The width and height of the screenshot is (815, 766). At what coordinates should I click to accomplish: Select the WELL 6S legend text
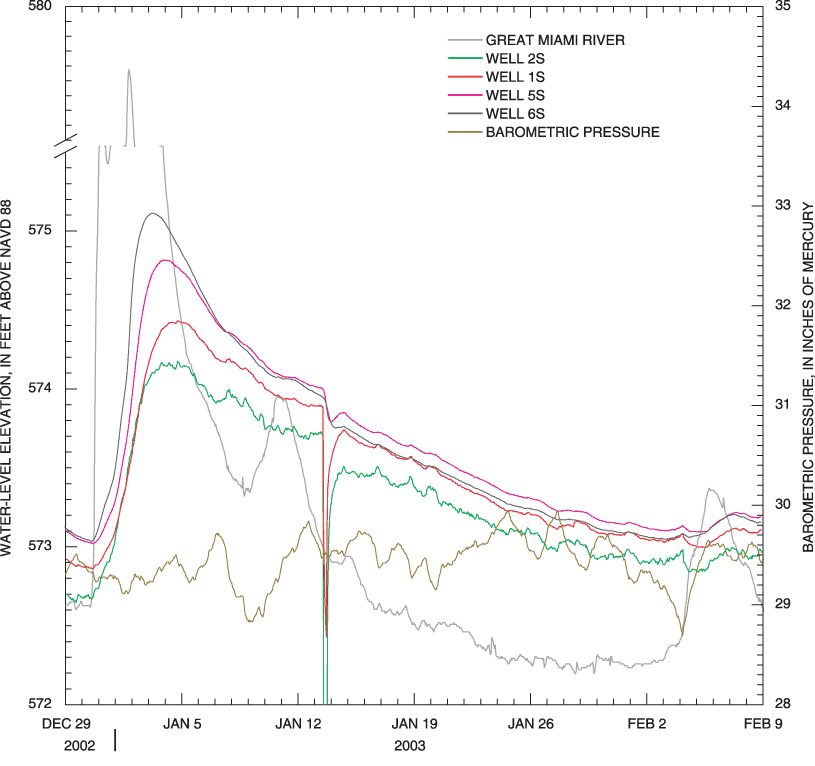[518, 113]
